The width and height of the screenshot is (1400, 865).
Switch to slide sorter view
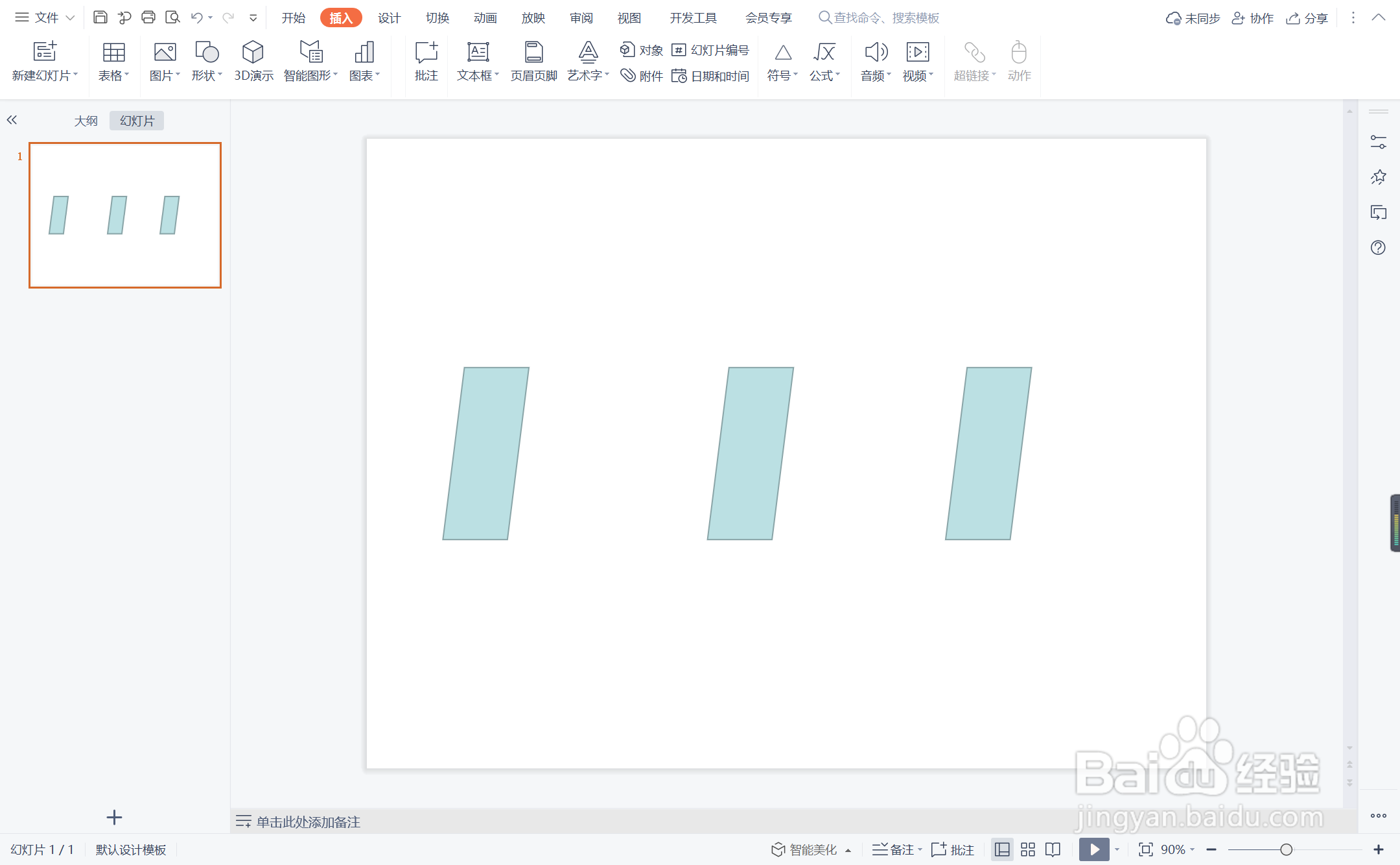[1028, 849]
